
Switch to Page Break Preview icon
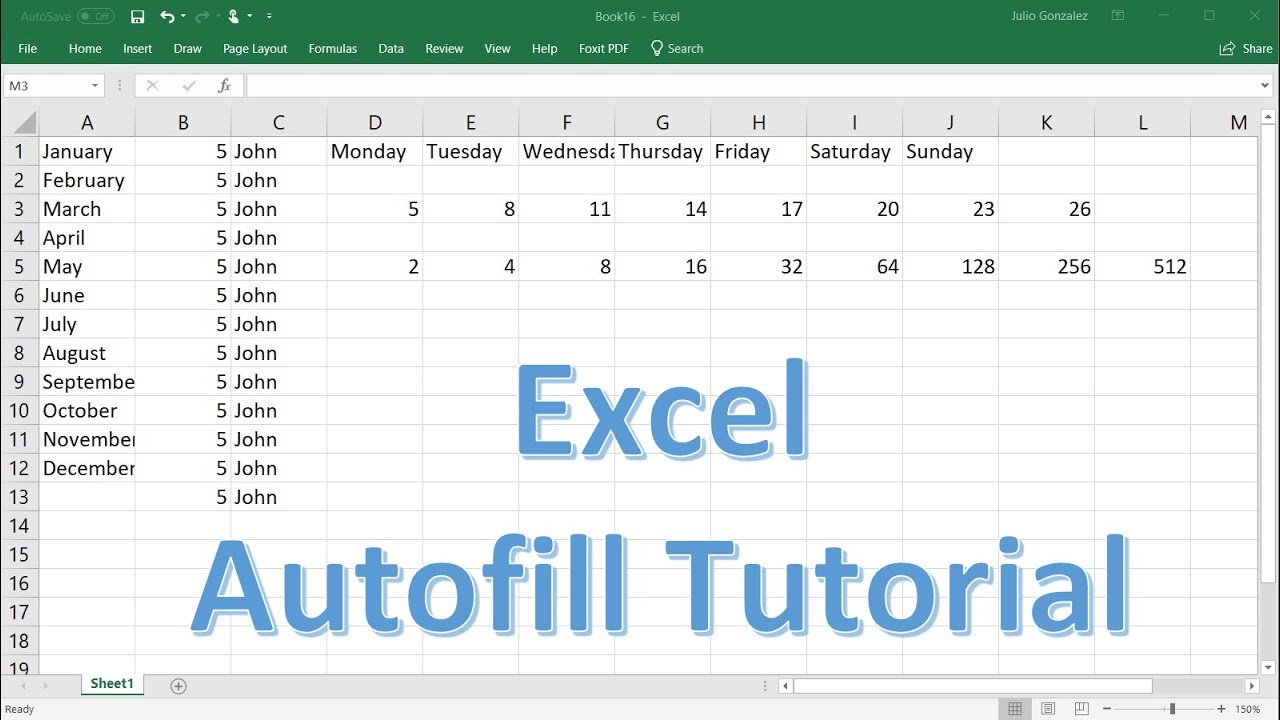1083,709
